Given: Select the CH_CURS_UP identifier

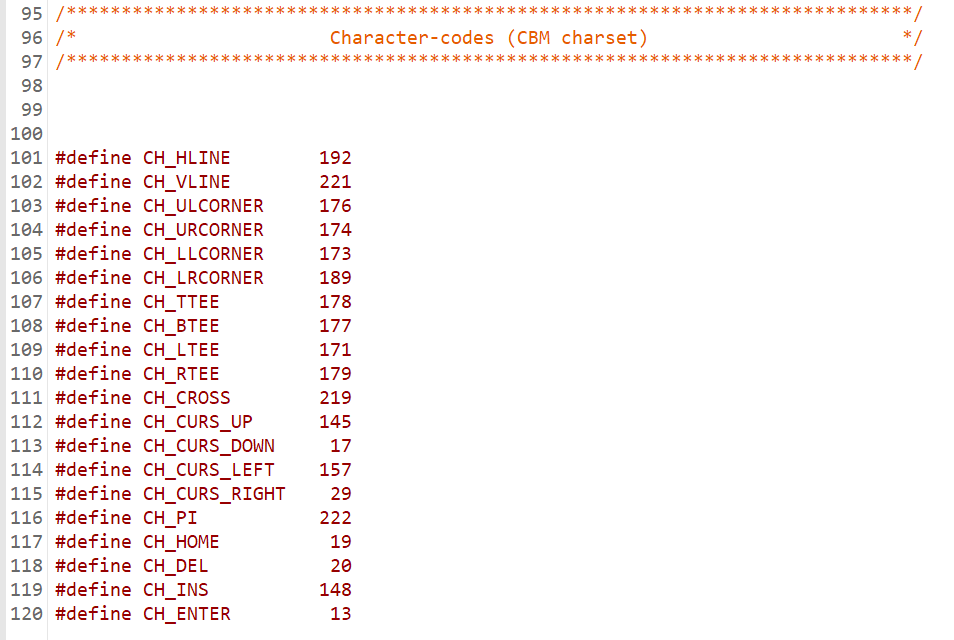Looking at the screenshot, I should click(198, 421).
